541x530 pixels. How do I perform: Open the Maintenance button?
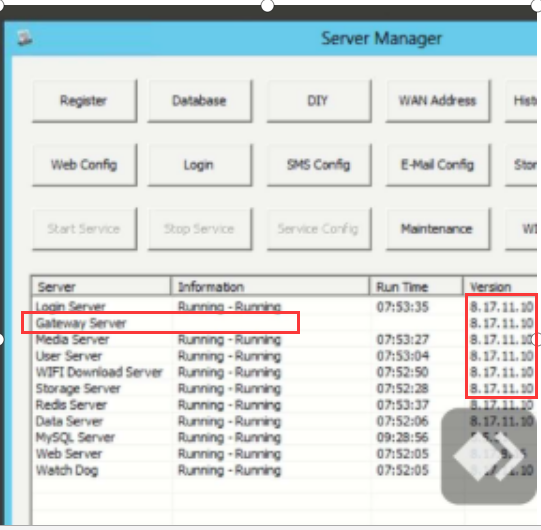point(438,229)
